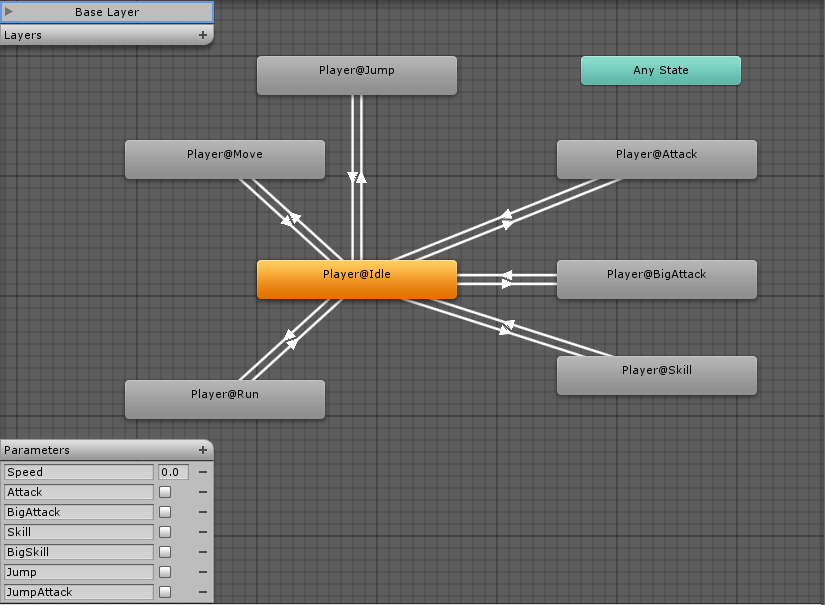Toggle the Skill parameter checkbox
Viewport: 825px width, 605px height.
click(x=165, y=532)
